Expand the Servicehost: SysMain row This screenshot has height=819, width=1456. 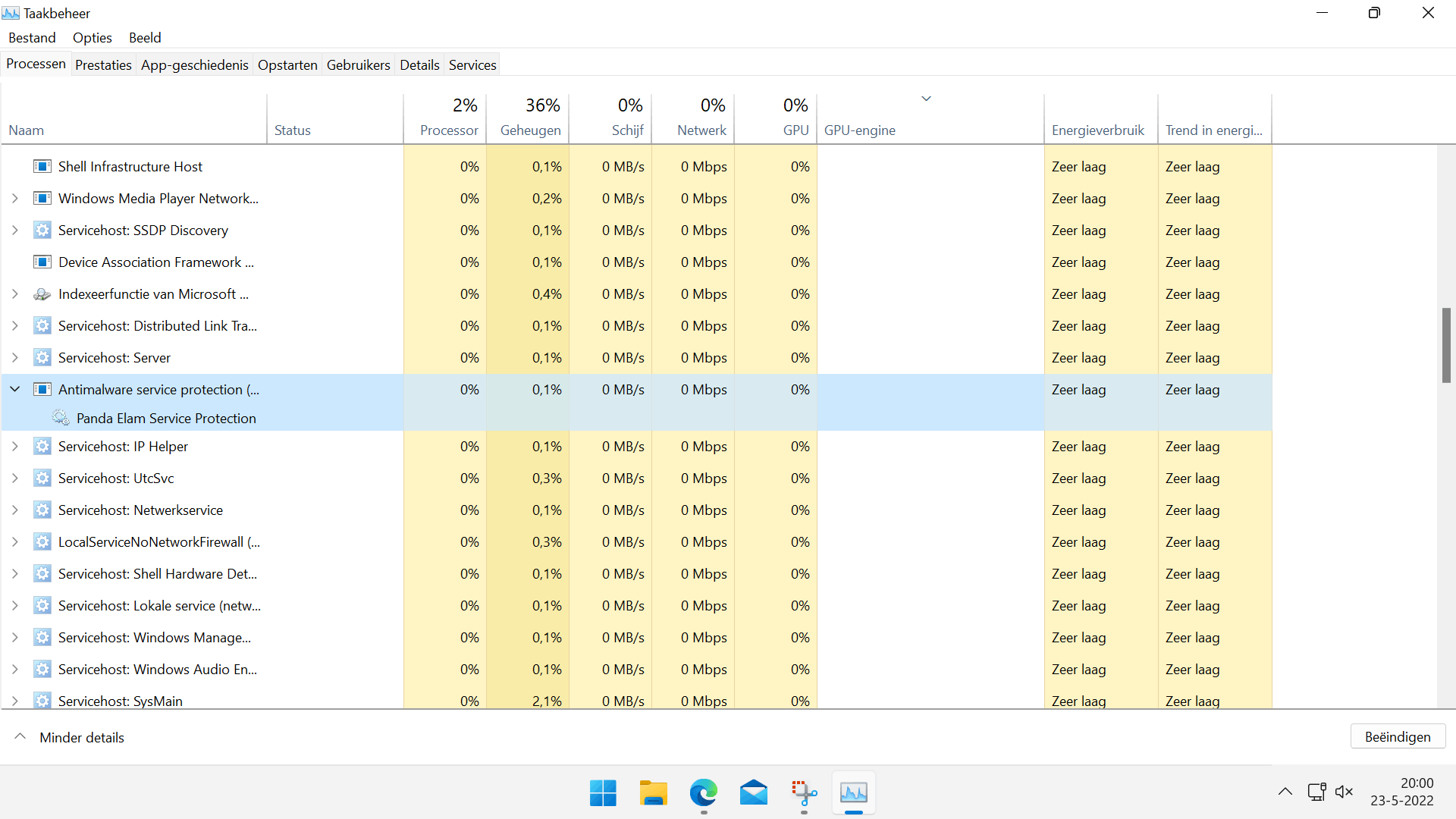15,701
